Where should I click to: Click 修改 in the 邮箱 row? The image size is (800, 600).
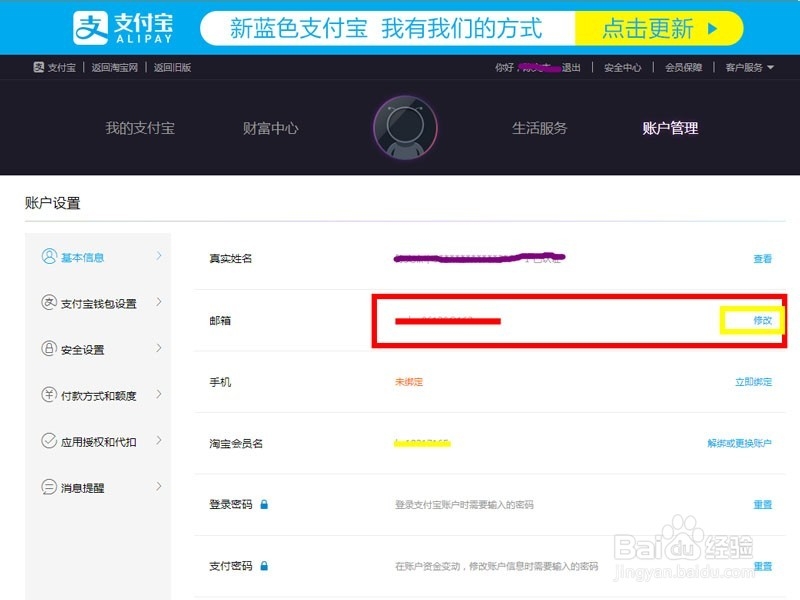click(x=762, y=320)
